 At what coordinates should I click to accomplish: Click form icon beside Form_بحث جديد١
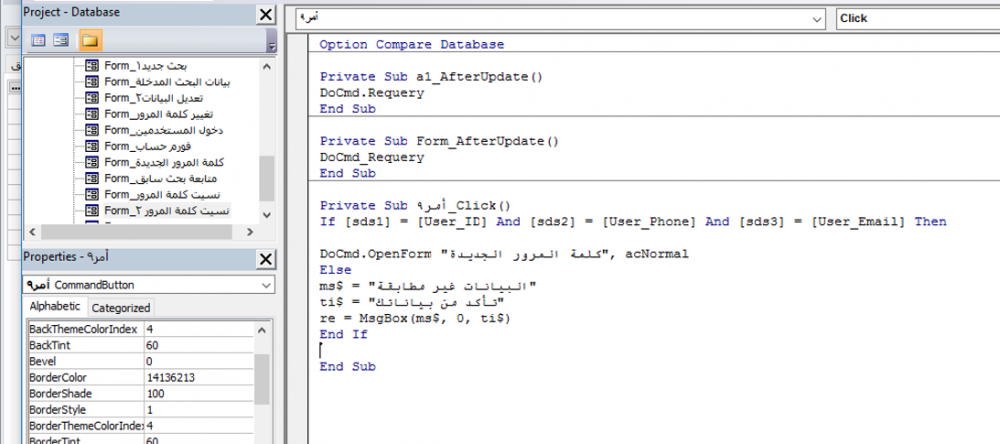[92, 66]
